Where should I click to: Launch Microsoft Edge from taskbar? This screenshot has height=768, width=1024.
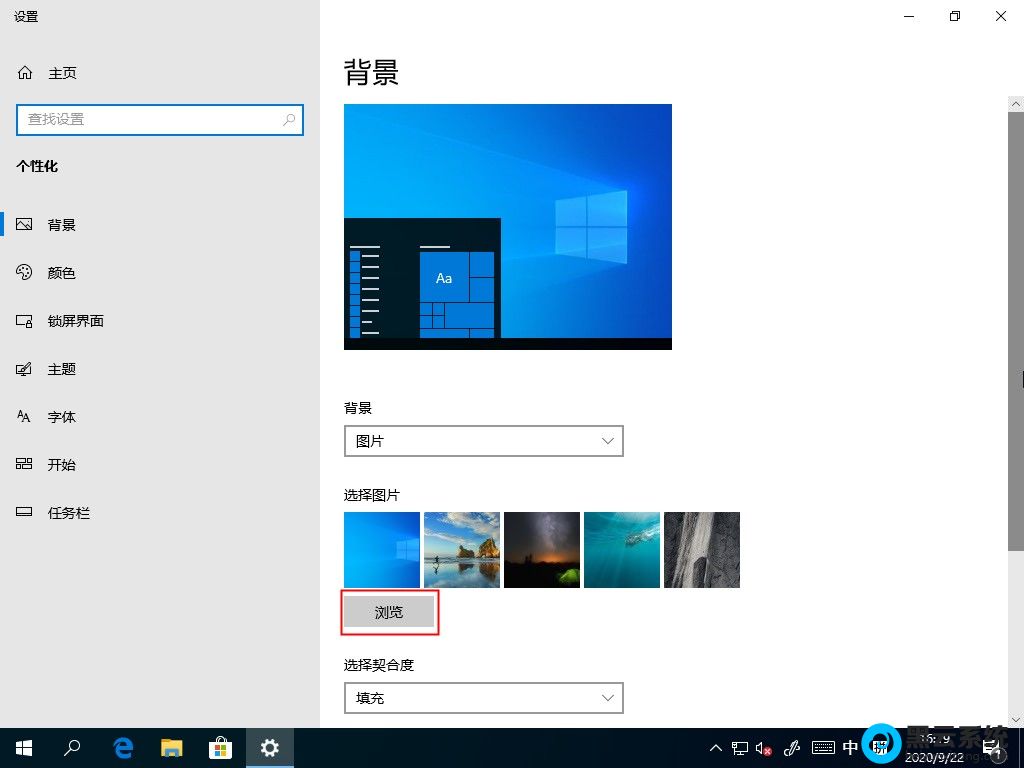tap(122, 747)
